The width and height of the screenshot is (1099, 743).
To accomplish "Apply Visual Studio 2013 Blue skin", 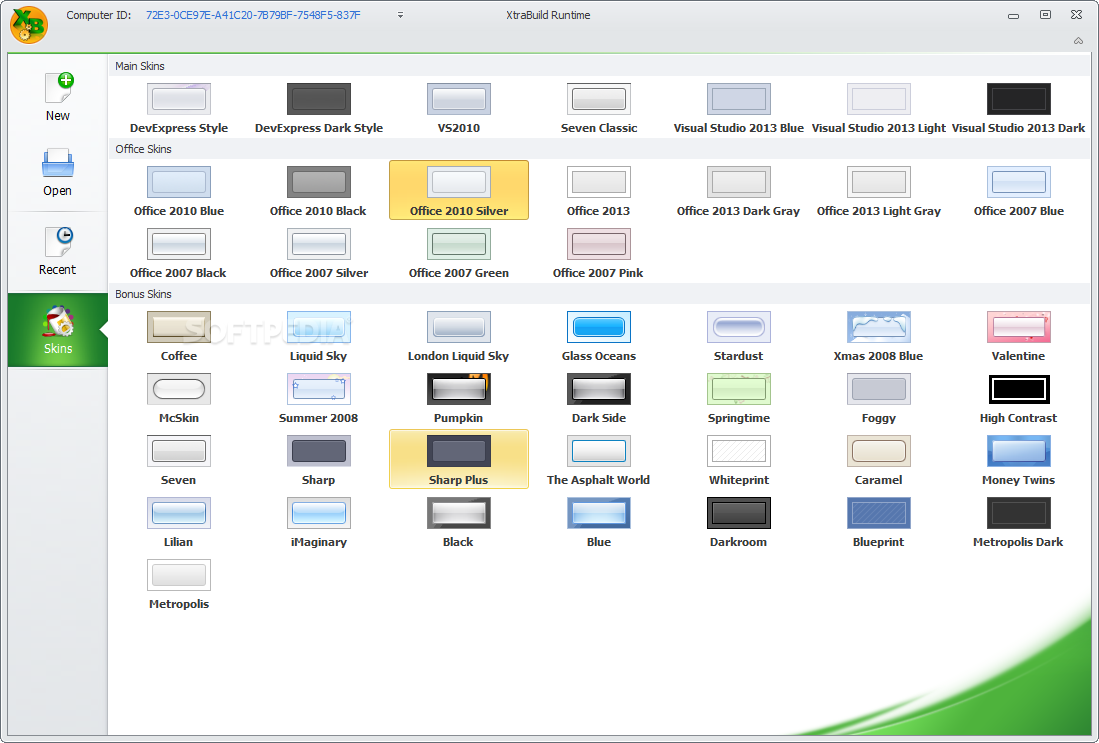I will click(x=739, y=108).
